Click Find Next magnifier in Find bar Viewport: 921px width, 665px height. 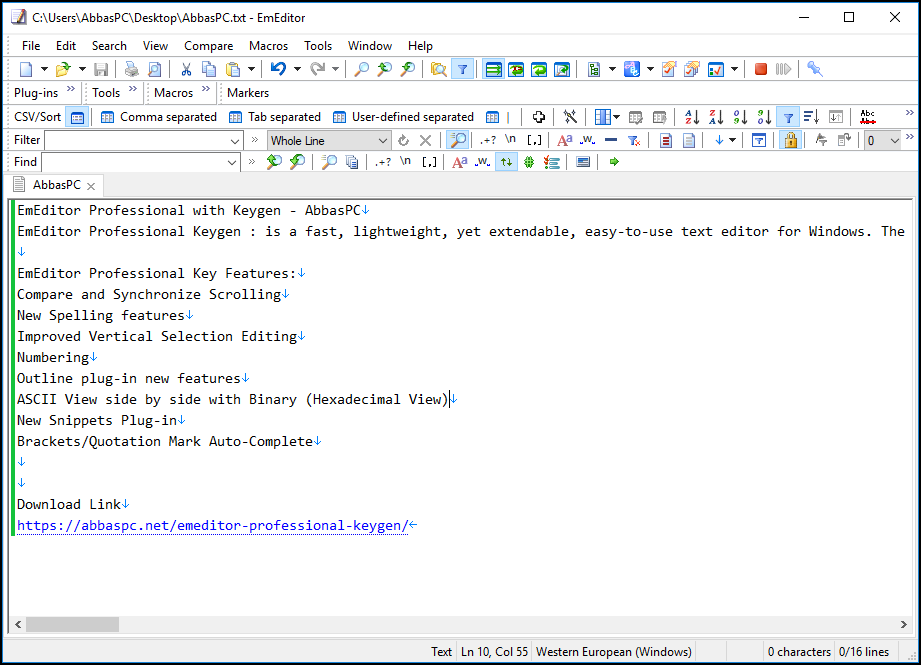297,162
